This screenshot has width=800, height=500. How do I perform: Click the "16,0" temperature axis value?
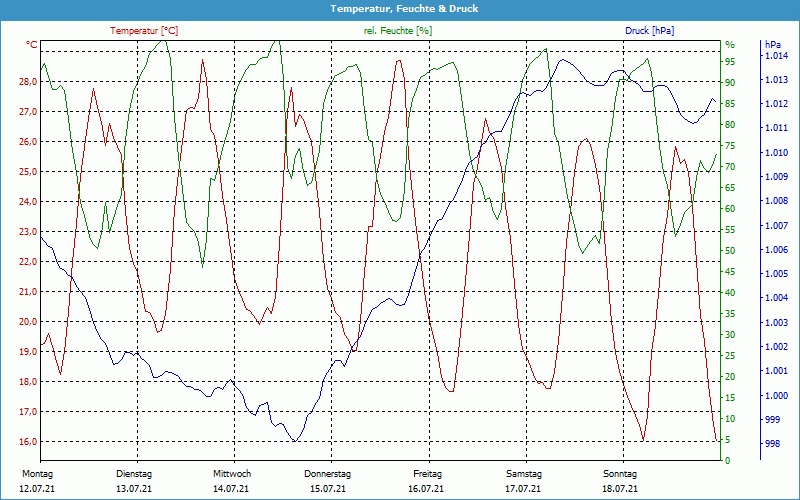[29, 442]
